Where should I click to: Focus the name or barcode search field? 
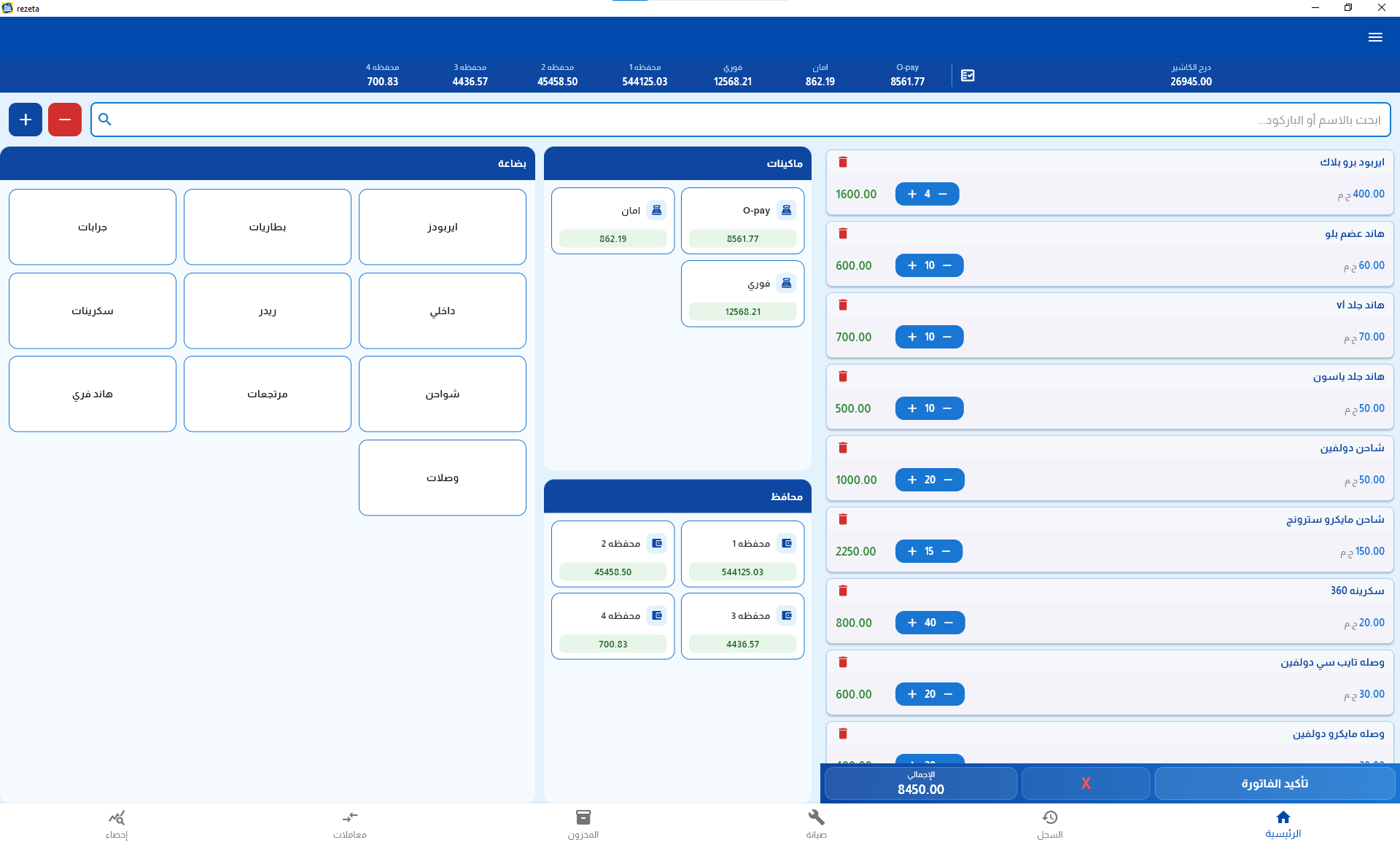741,120
